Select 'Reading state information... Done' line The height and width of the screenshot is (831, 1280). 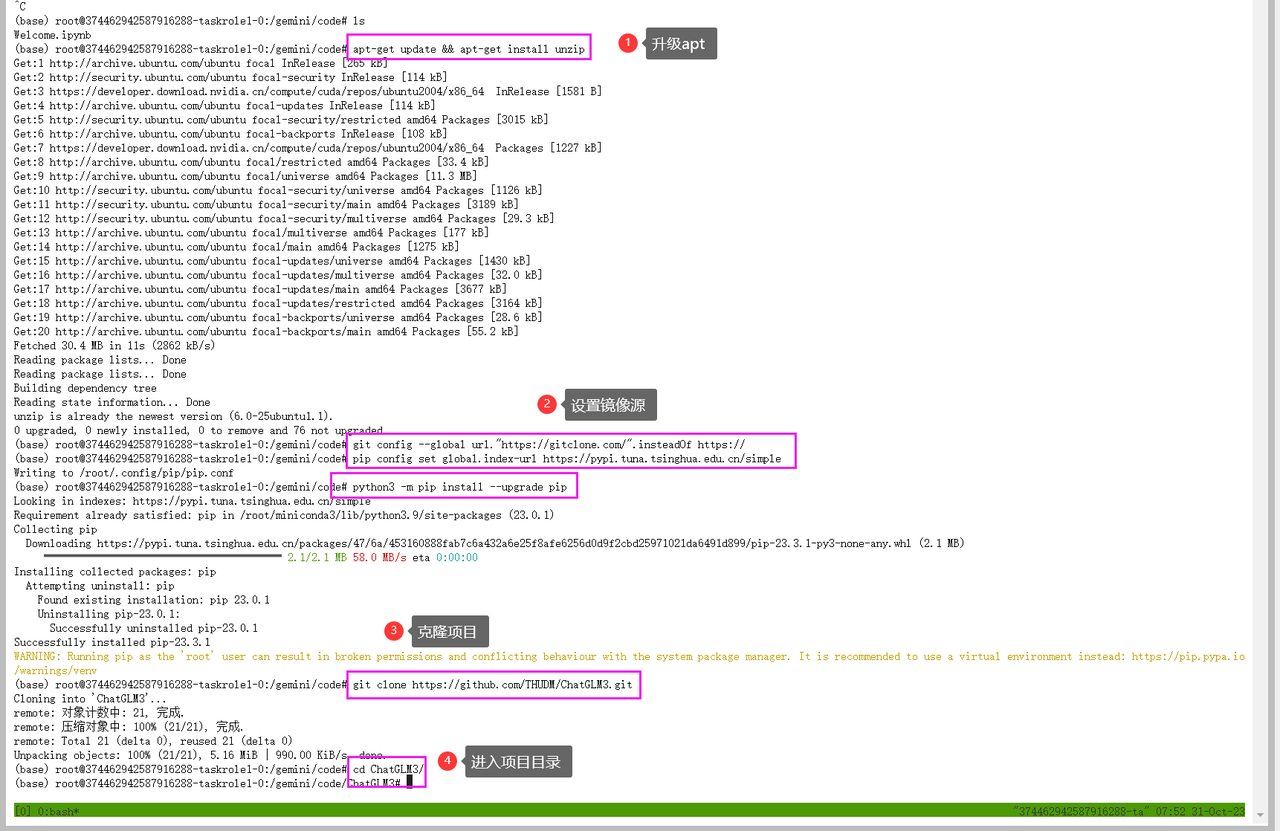click(x=112, y=402)
